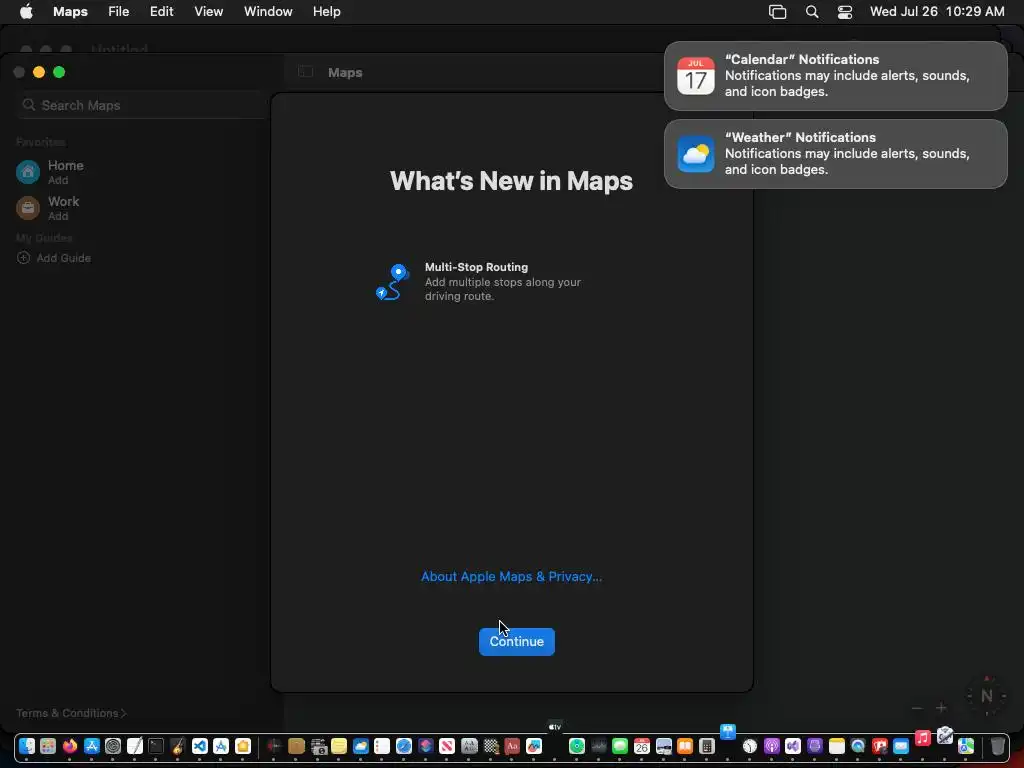Click the compass N indicator
Screen dimensions: 1024x768
click(987, 696)
